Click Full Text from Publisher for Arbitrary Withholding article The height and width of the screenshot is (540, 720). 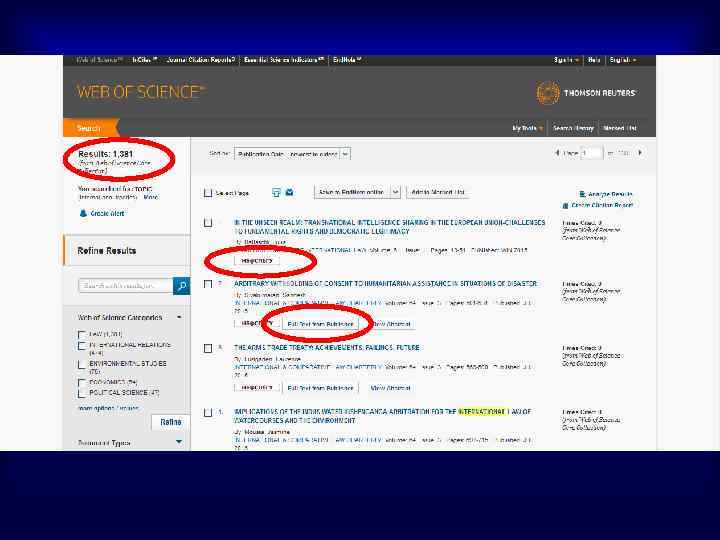pos(320,324)
